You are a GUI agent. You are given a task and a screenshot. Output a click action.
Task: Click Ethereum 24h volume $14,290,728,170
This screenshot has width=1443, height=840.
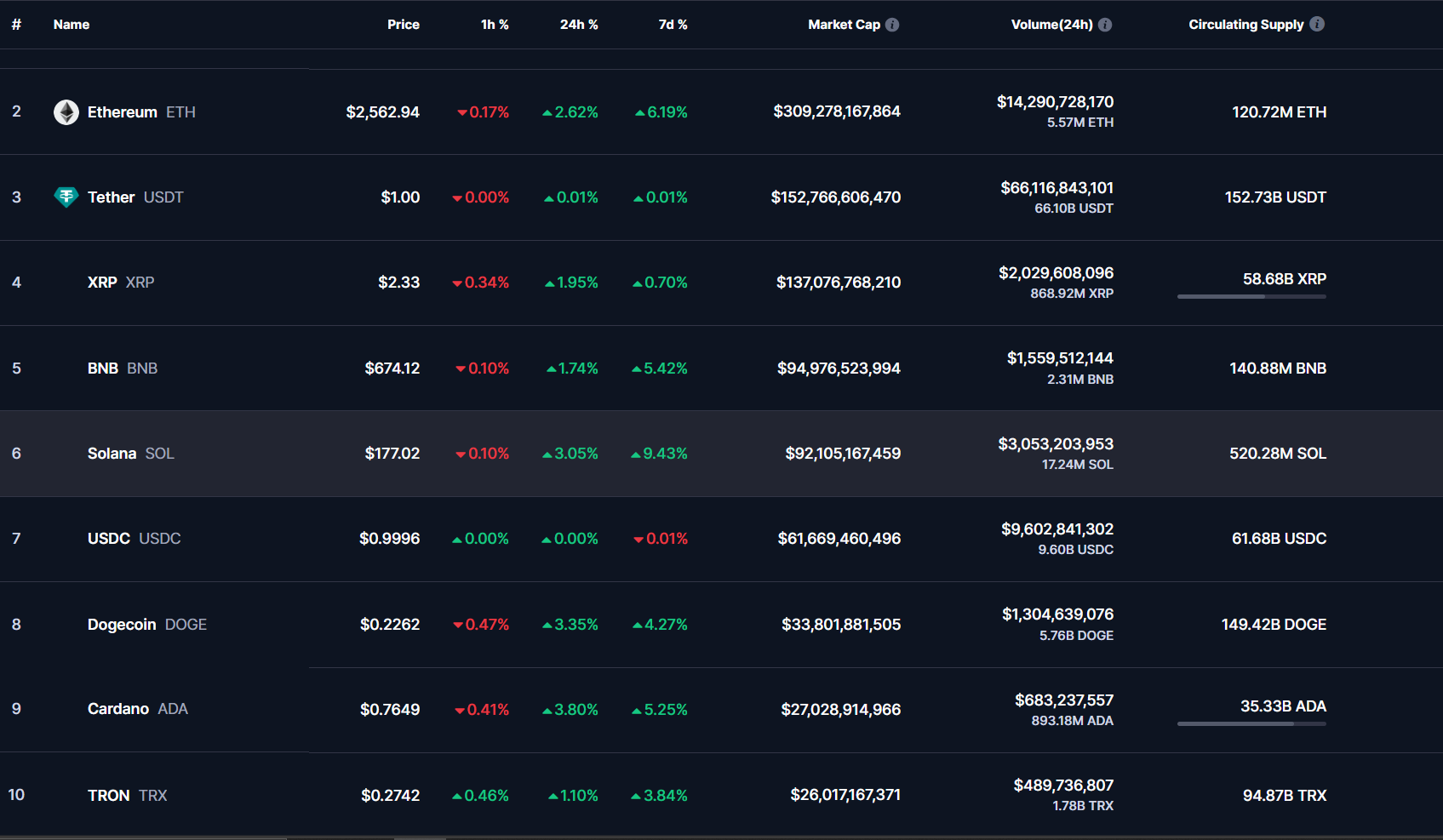[x=1056, y=102]
